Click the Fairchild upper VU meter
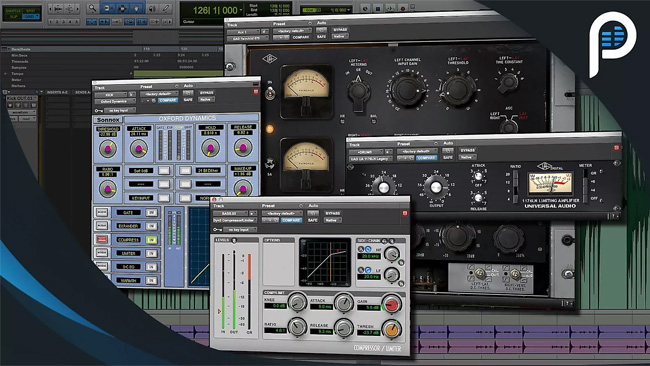The width and height of the screenshot is (650, 366). tap(307, 92)
